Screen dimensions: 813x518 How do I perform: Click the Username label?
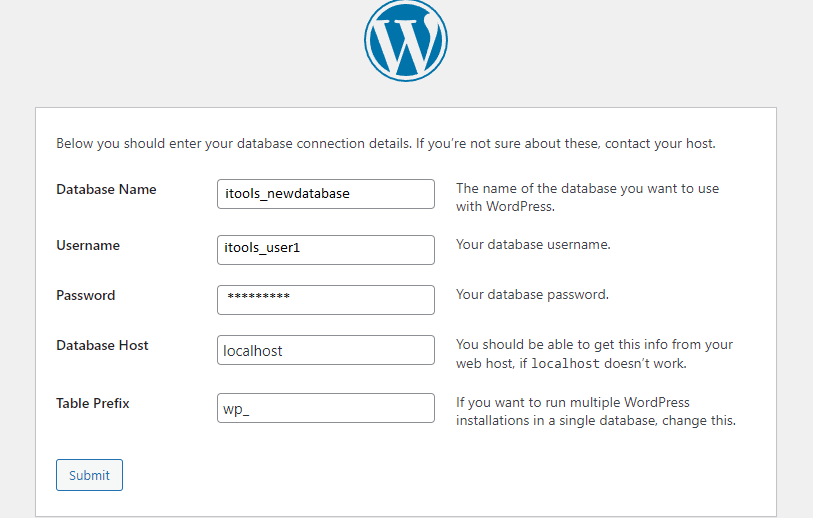(x=88, y=245)
